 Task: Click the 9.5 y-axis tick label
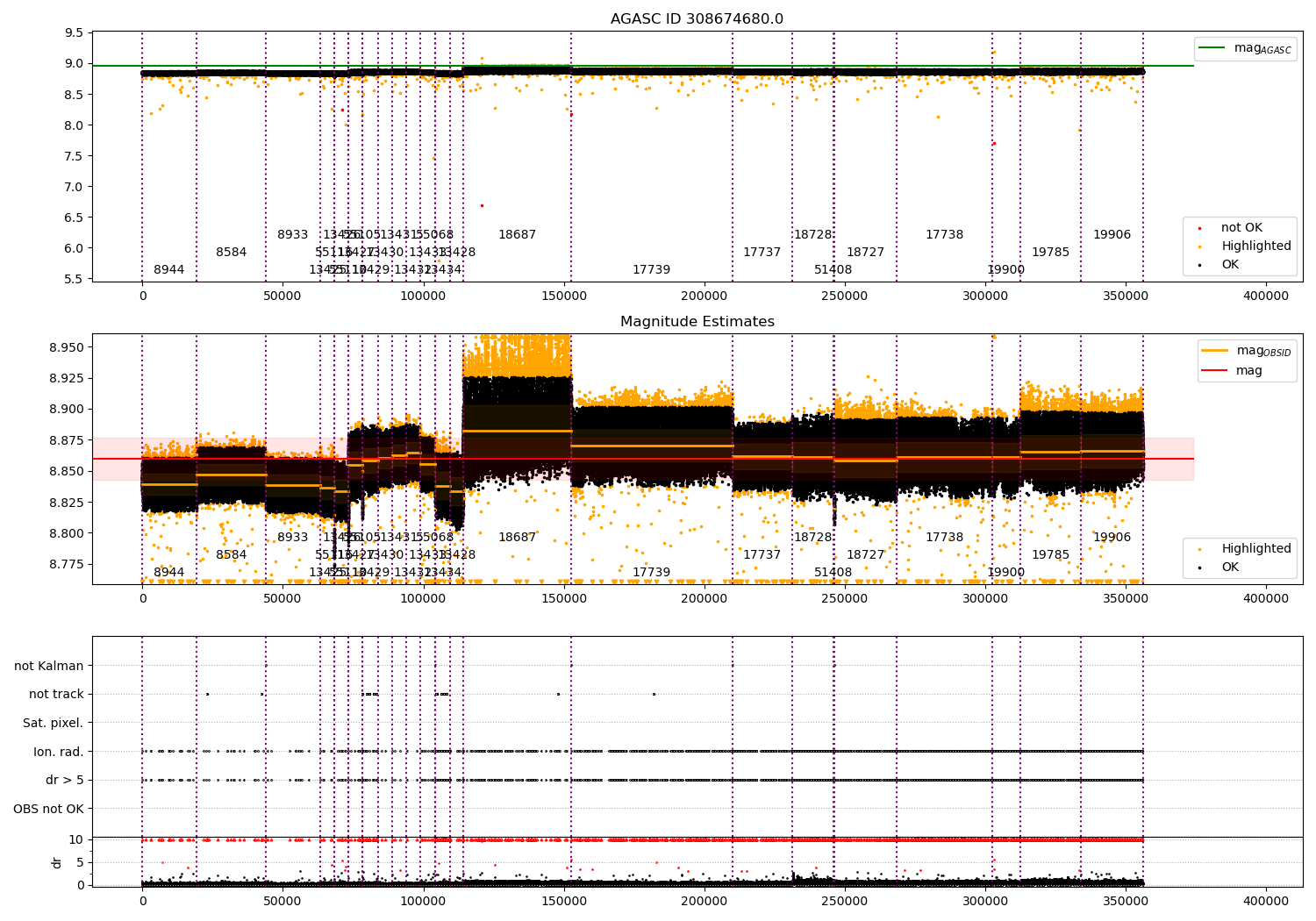[75, 32]
